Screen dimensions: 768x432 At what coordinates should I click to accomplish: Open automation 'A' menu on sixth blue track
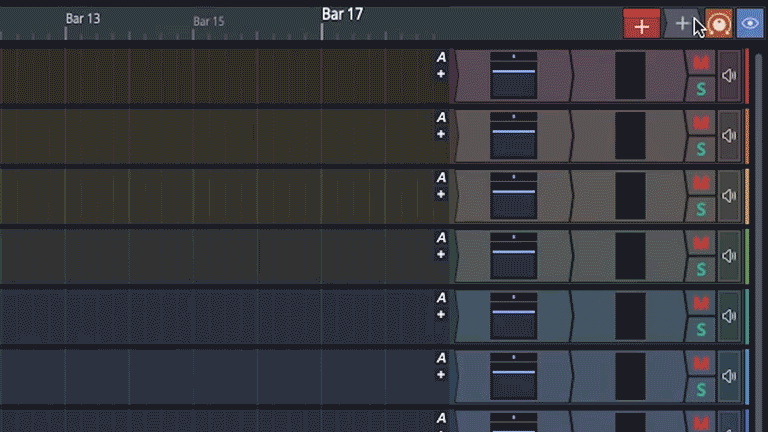pos(441,358)
